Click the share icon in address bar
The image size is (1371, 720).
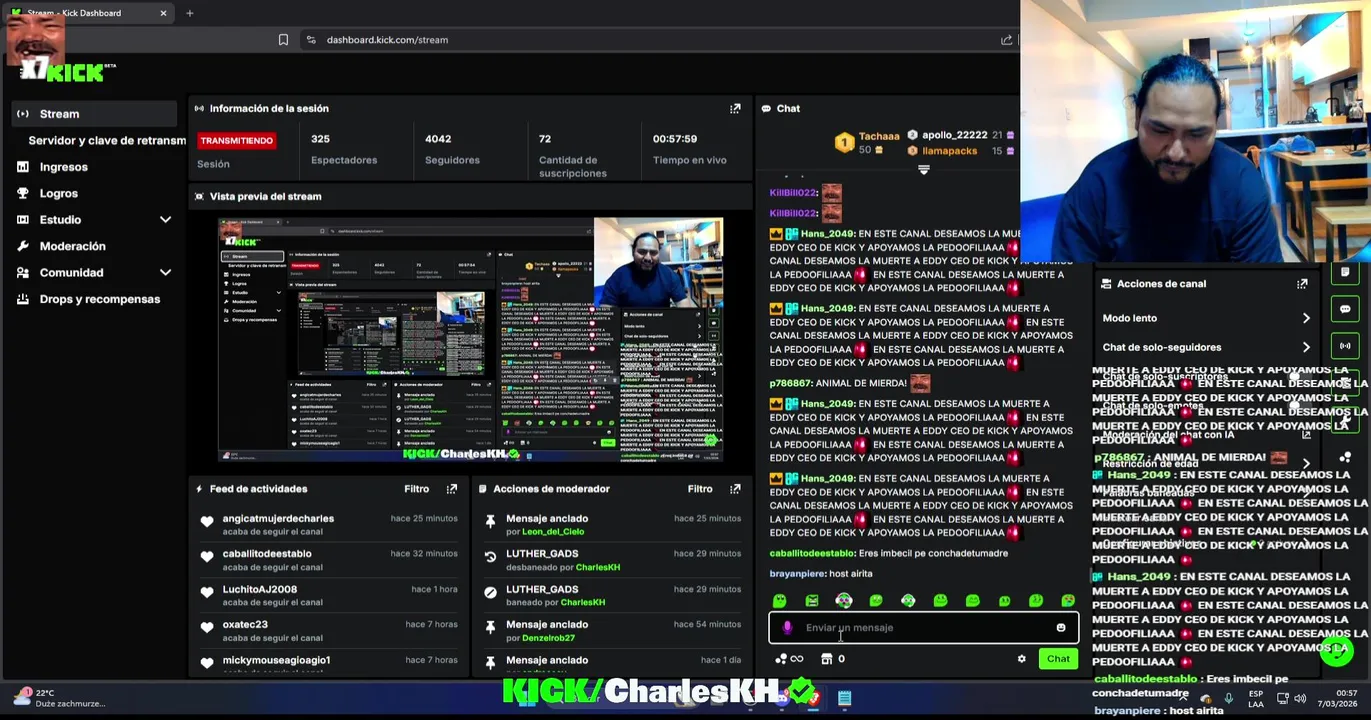point(1006,40)
